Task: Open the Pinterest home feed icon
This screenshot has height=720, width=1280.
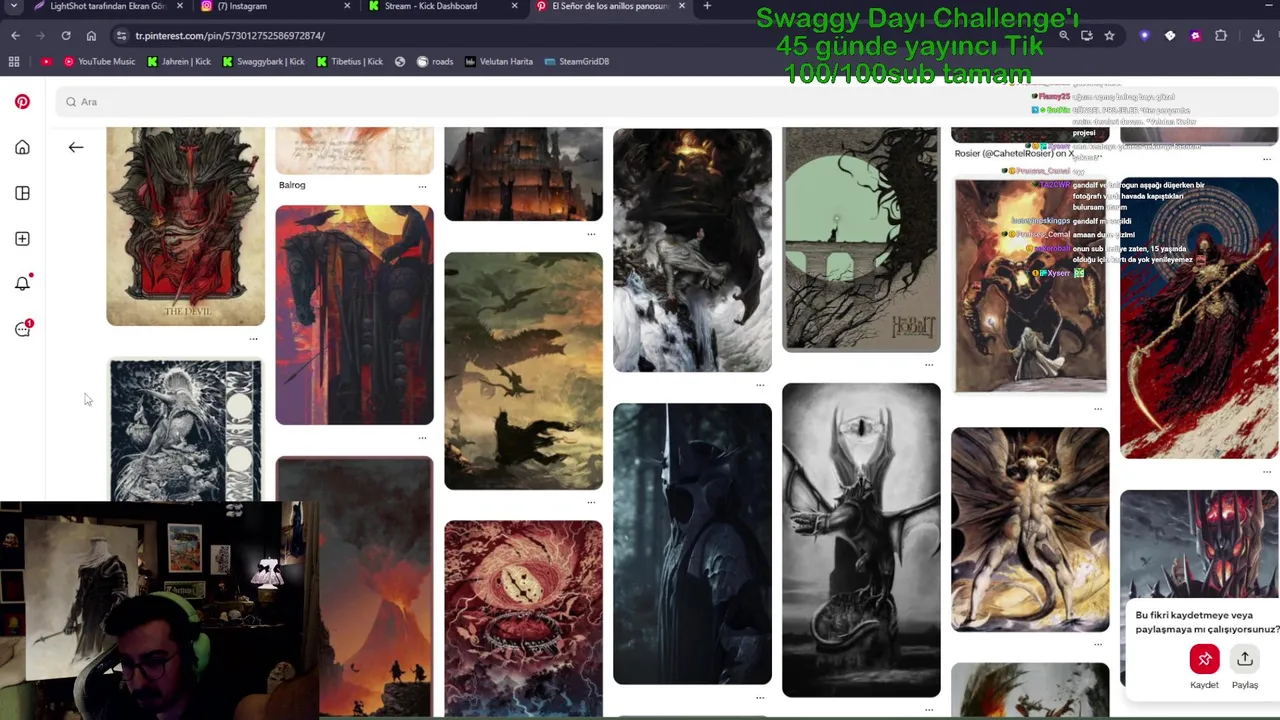Action: point(22,148)
